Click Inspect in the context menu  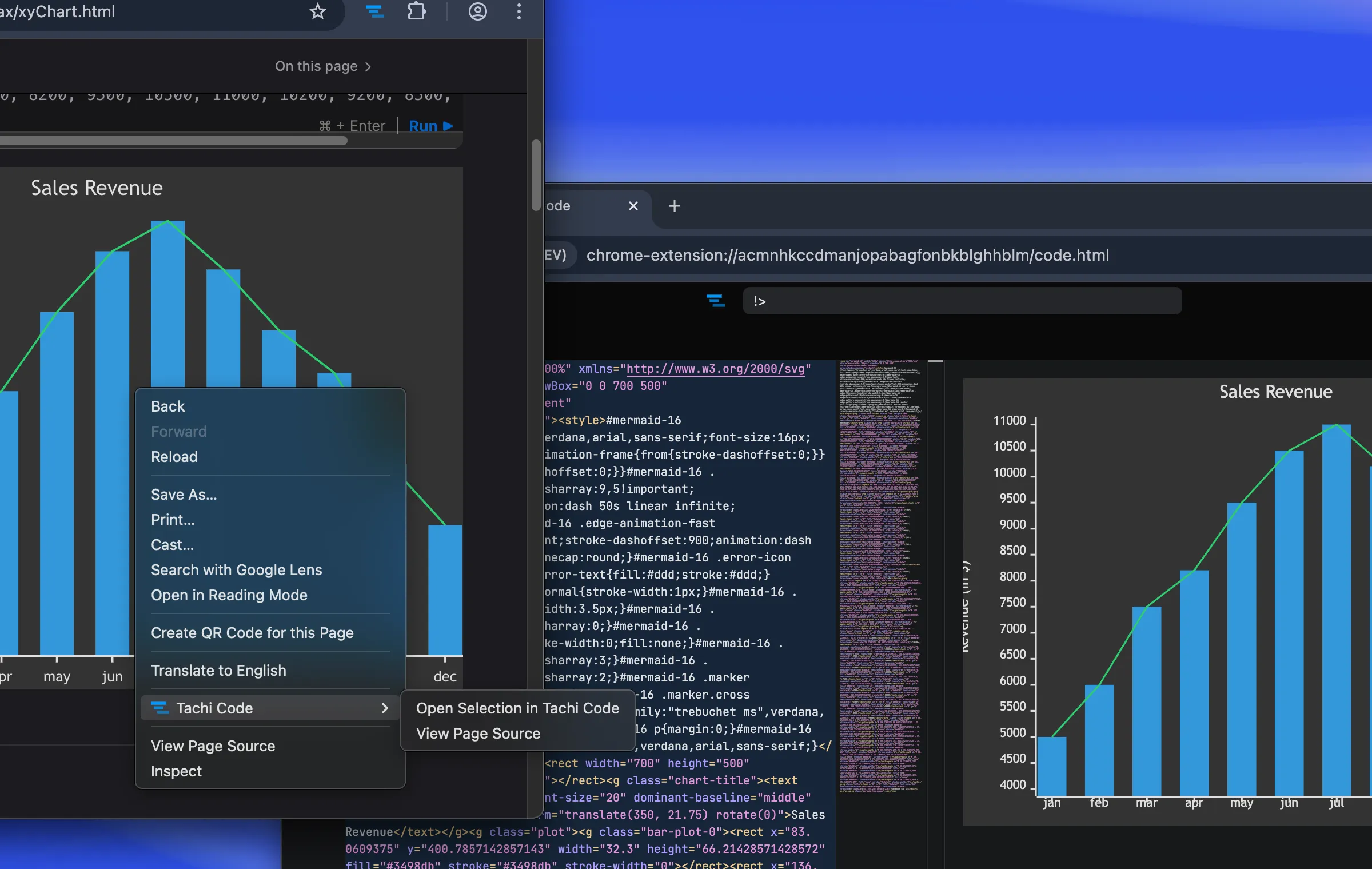pos(176,771)
